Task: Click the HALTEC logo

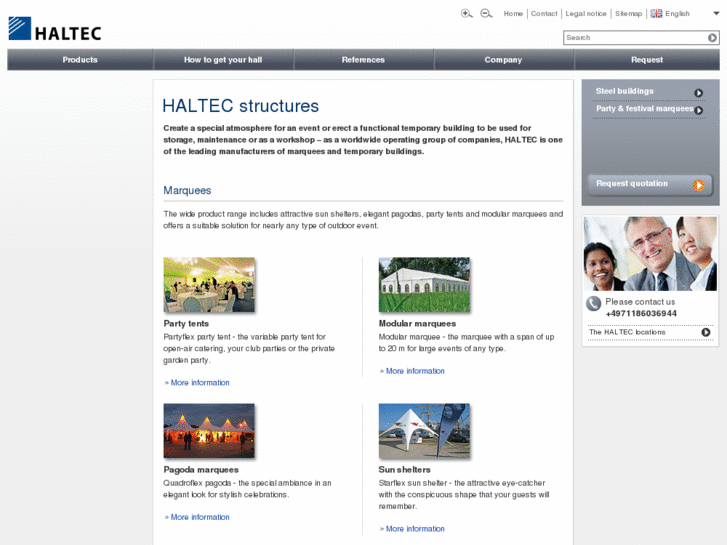Action: pyautogui.click(x=55, y=29)
